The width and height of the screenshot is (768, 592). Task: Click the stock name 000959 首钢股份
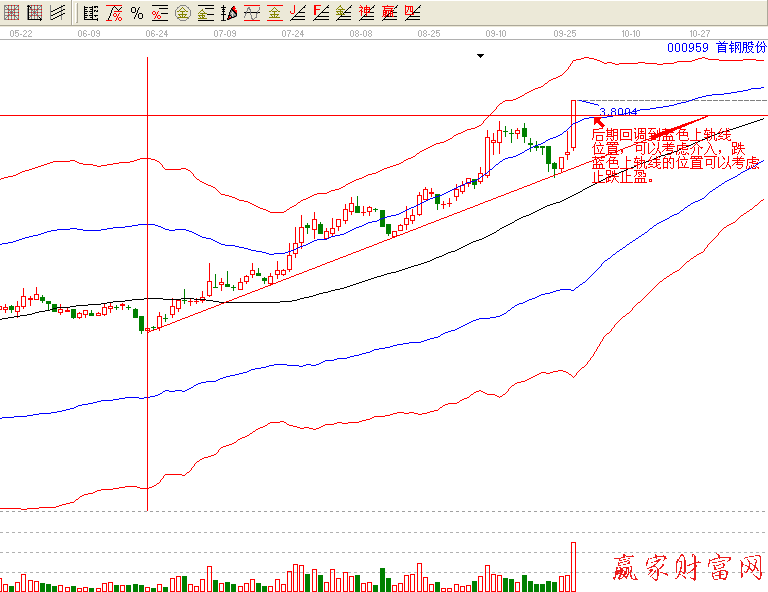[716, 47]
